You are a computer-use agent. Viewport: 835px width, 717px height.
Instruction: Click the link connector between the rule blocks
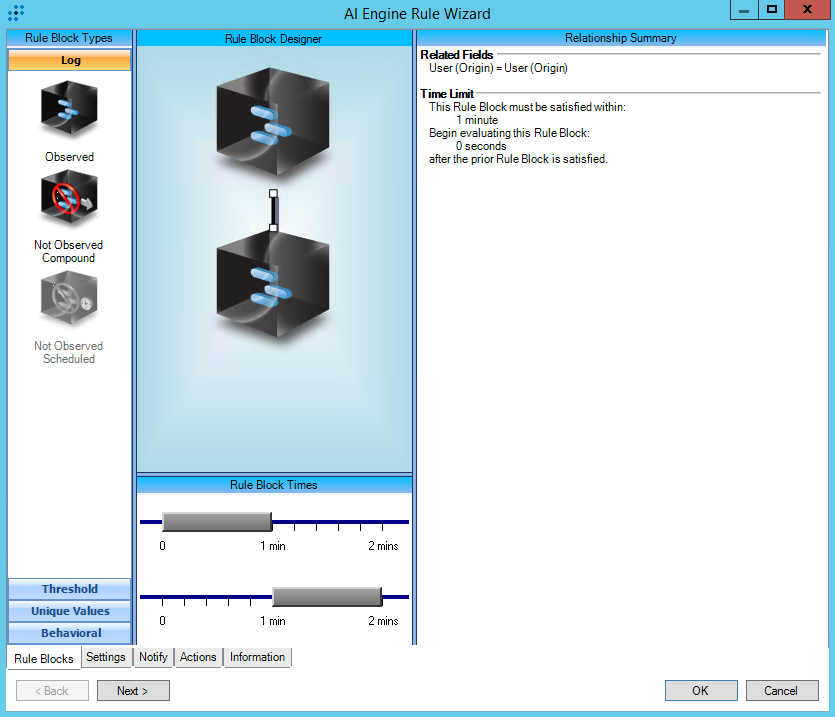[x=273, y=210]
